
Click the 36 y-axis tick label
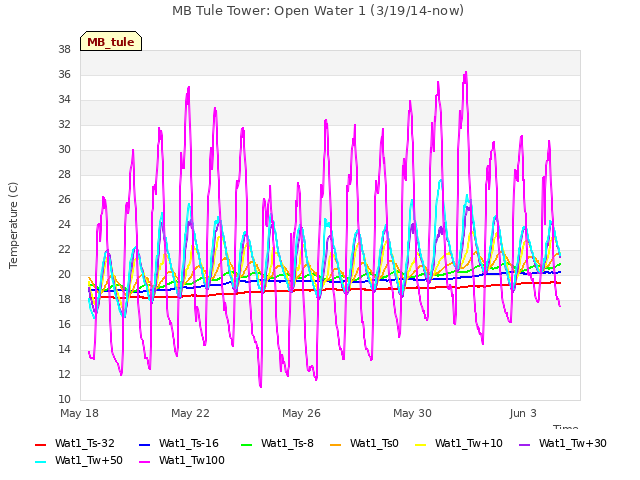pos(64,74)
